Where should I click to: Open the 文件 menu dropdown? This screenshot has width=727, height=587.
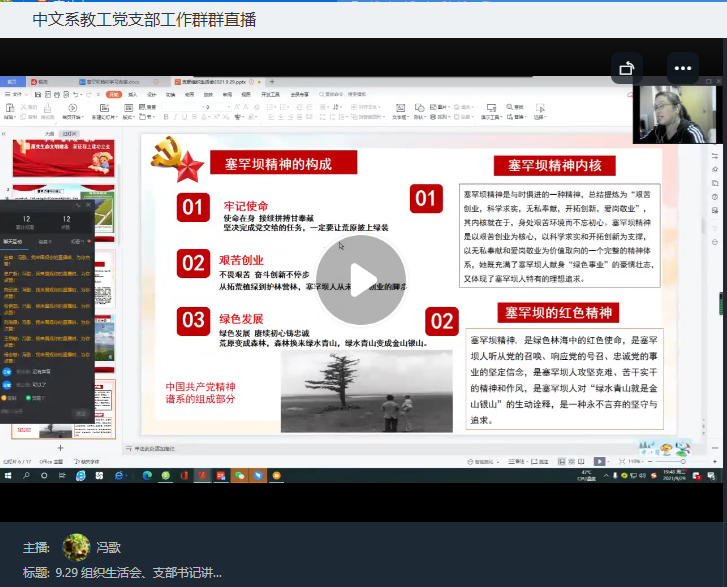tap(16, 94)
